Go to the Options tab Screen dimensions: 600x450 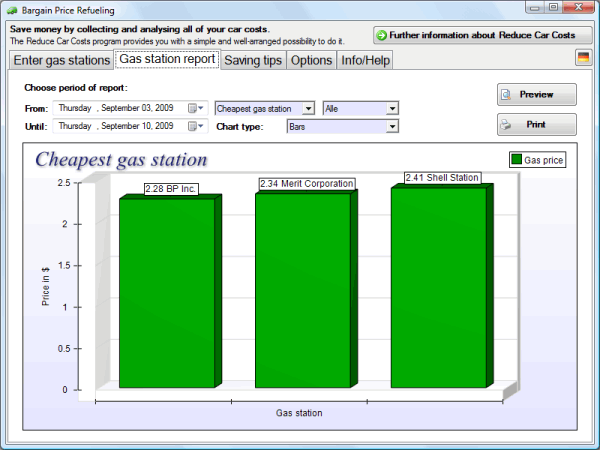pos(311,61)
